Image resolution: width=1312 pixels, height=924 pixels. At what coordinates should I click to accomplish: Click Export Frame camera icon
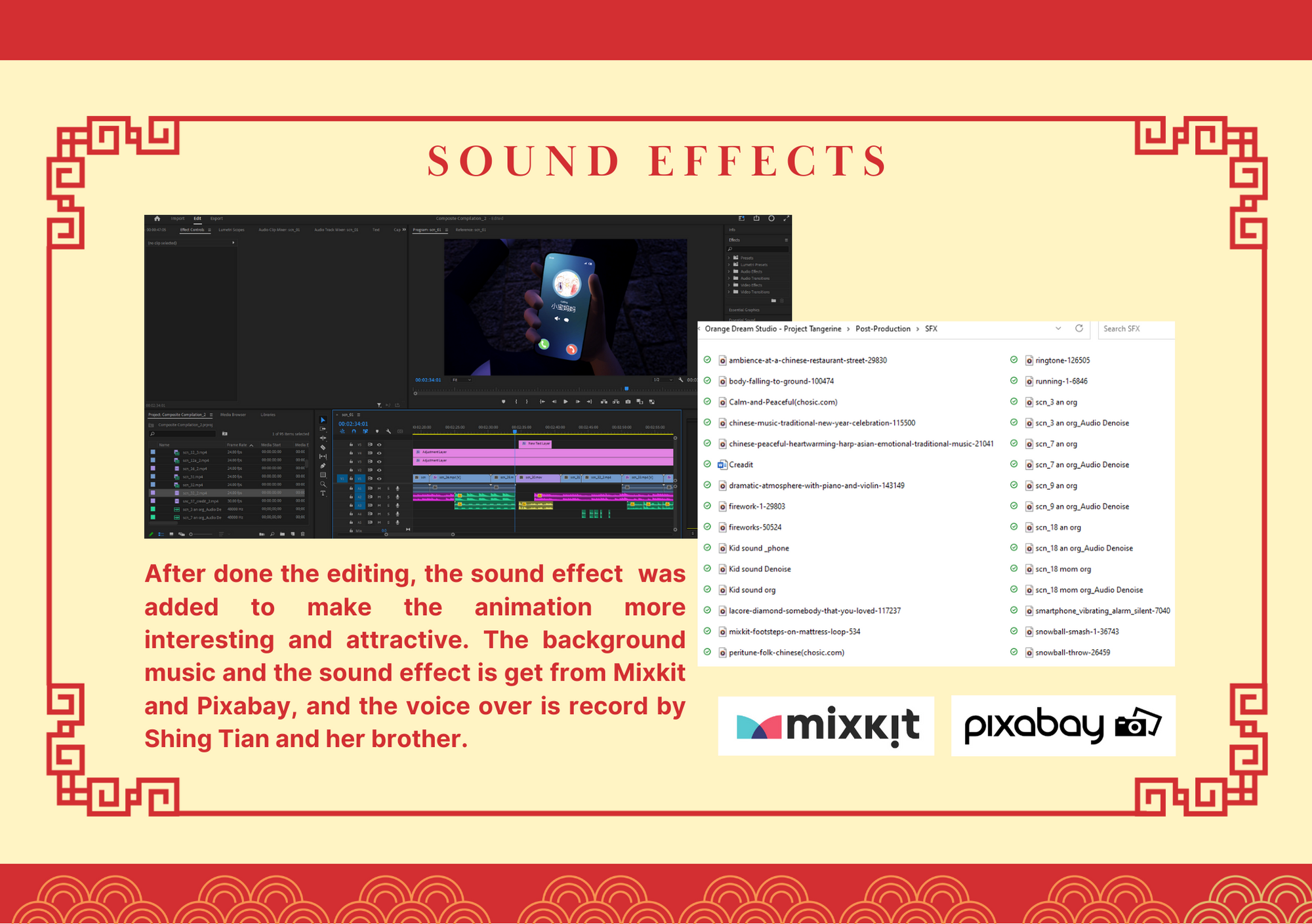[x=628, y=401]
